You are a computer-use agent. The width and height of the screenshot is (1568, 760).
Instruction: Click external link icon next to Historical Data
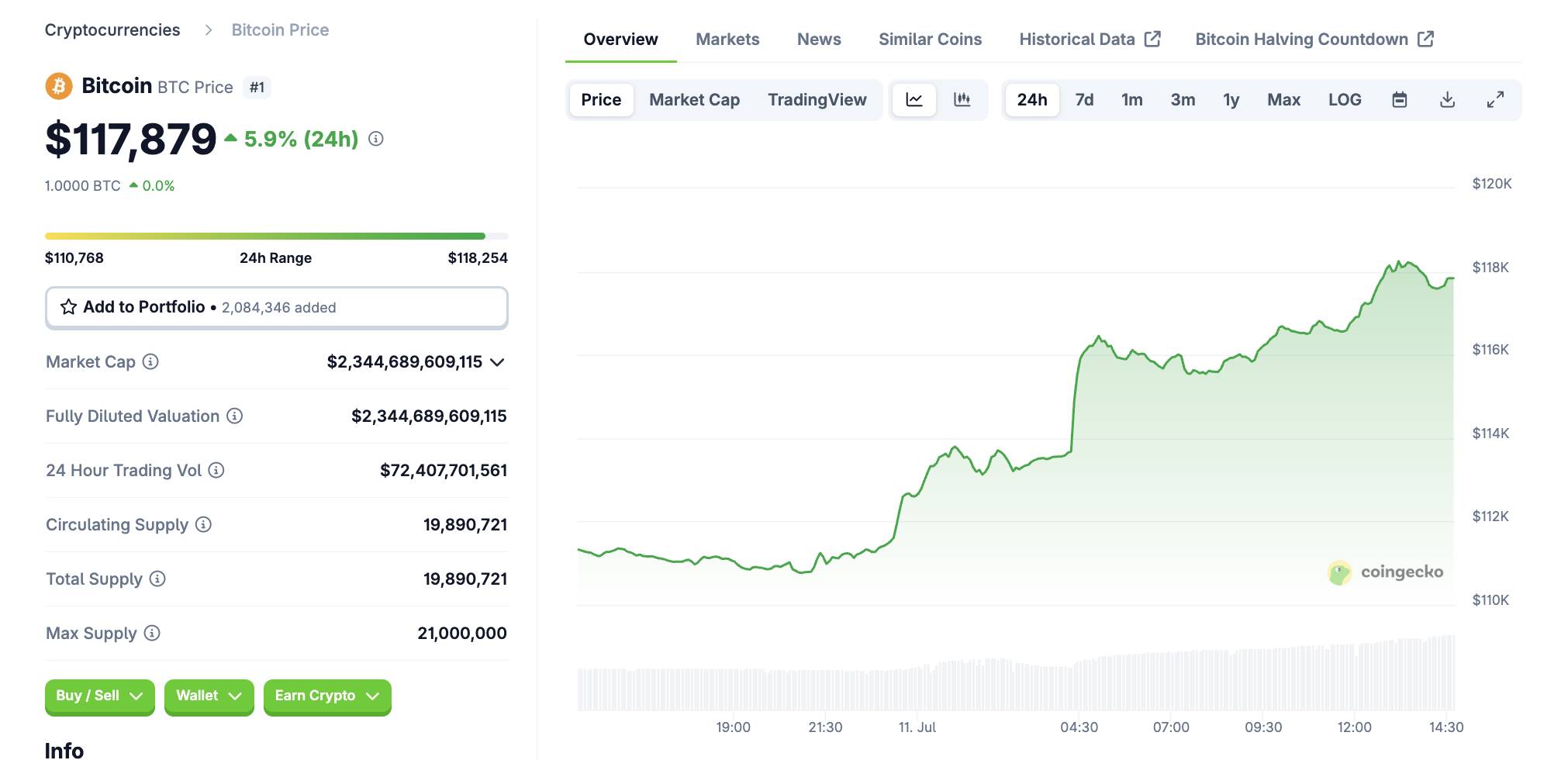pyautogui.click(x=1153, y=39)
